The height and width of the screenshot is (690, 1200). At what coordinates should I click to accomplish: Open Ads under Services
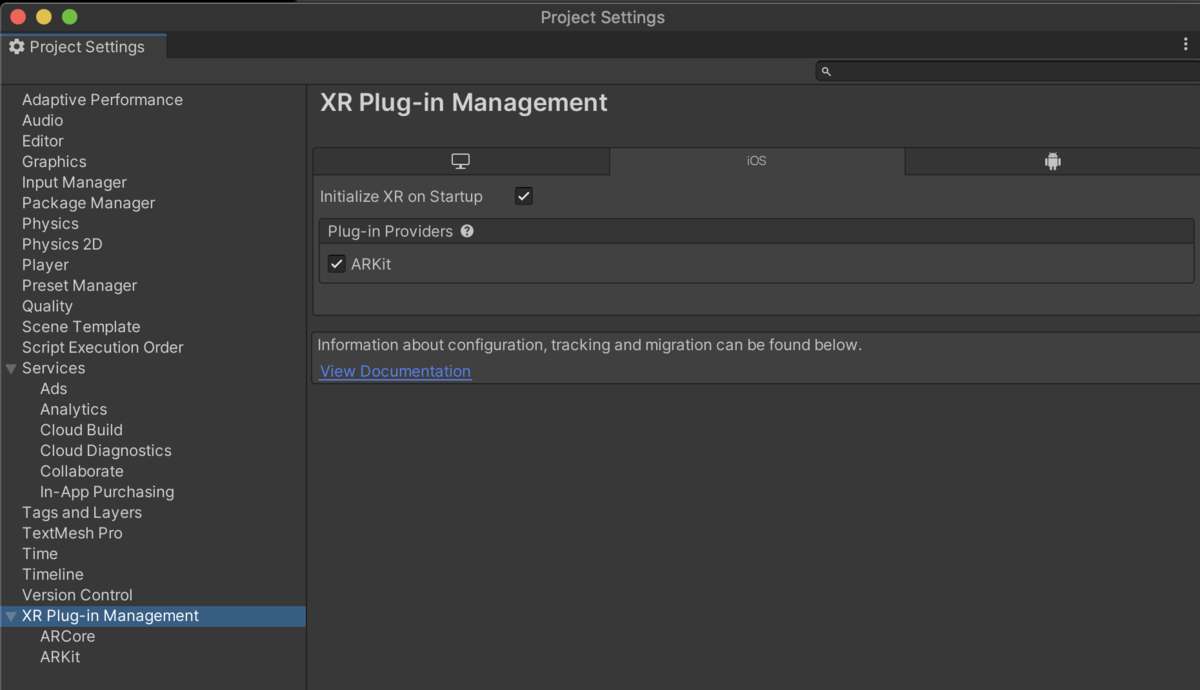(x=54, y=389)
